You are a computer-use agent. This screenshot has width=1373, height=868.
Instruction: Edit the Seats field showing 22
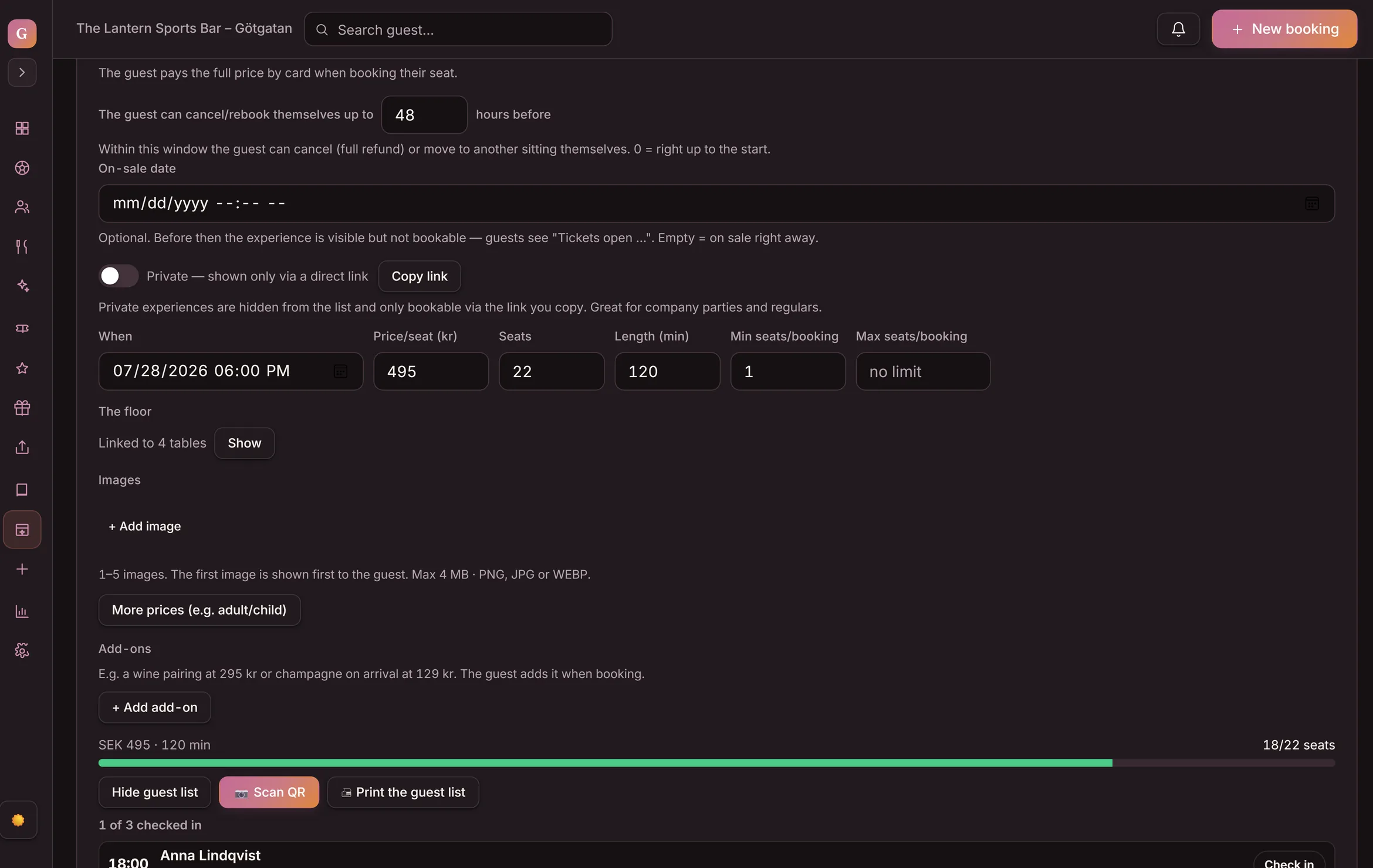click(x=552, y=371)
